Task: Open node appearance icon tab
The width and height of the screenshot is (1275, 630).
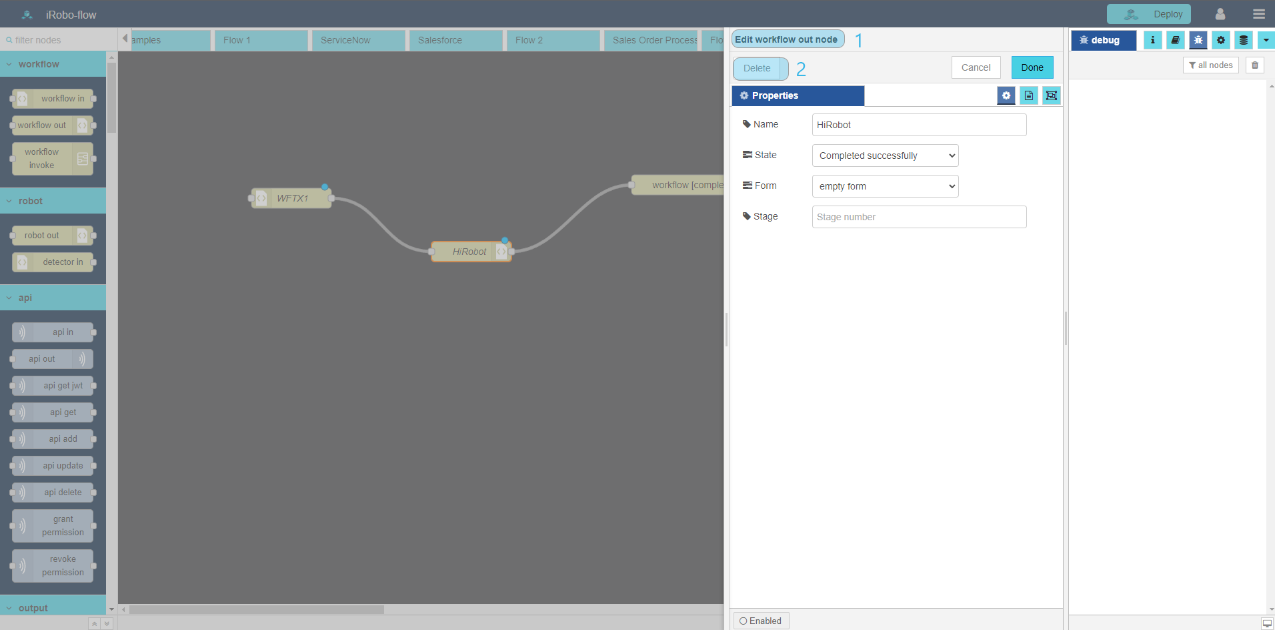Action: pyautogui.click(x=1051, y=96)
